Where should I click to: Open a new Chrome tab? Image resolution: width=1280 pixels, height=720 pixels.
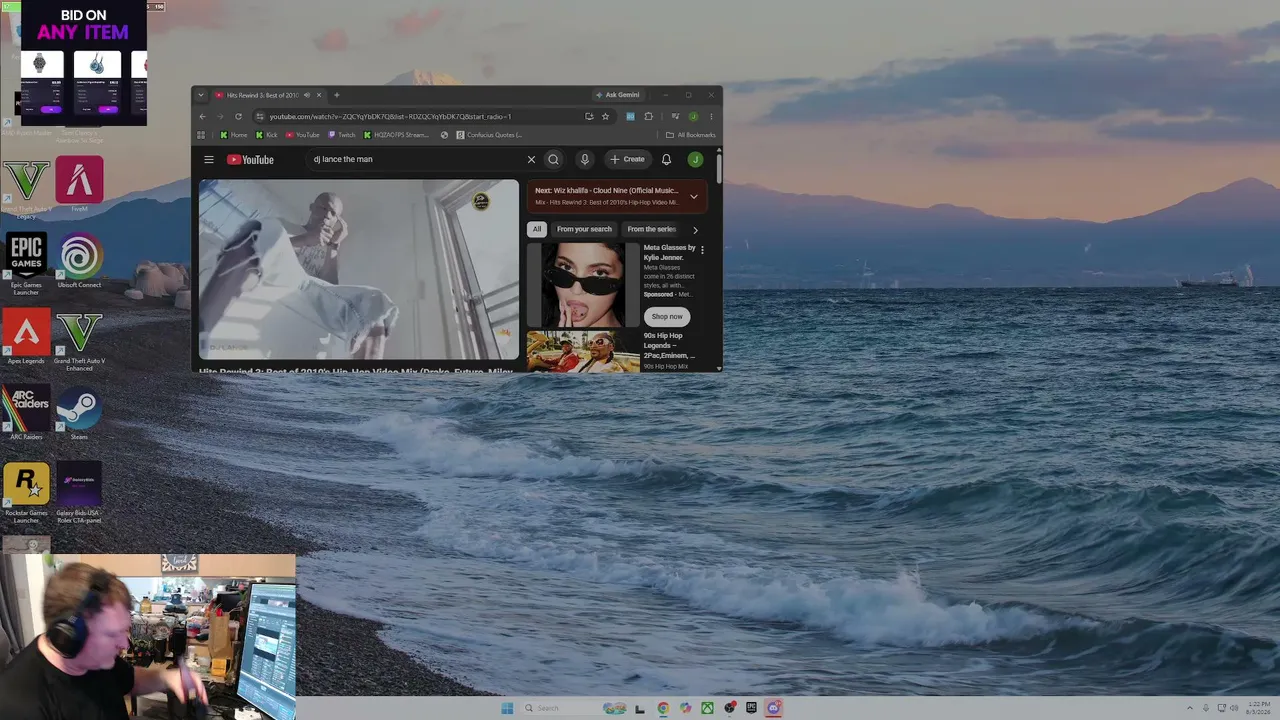coord(337,95)
